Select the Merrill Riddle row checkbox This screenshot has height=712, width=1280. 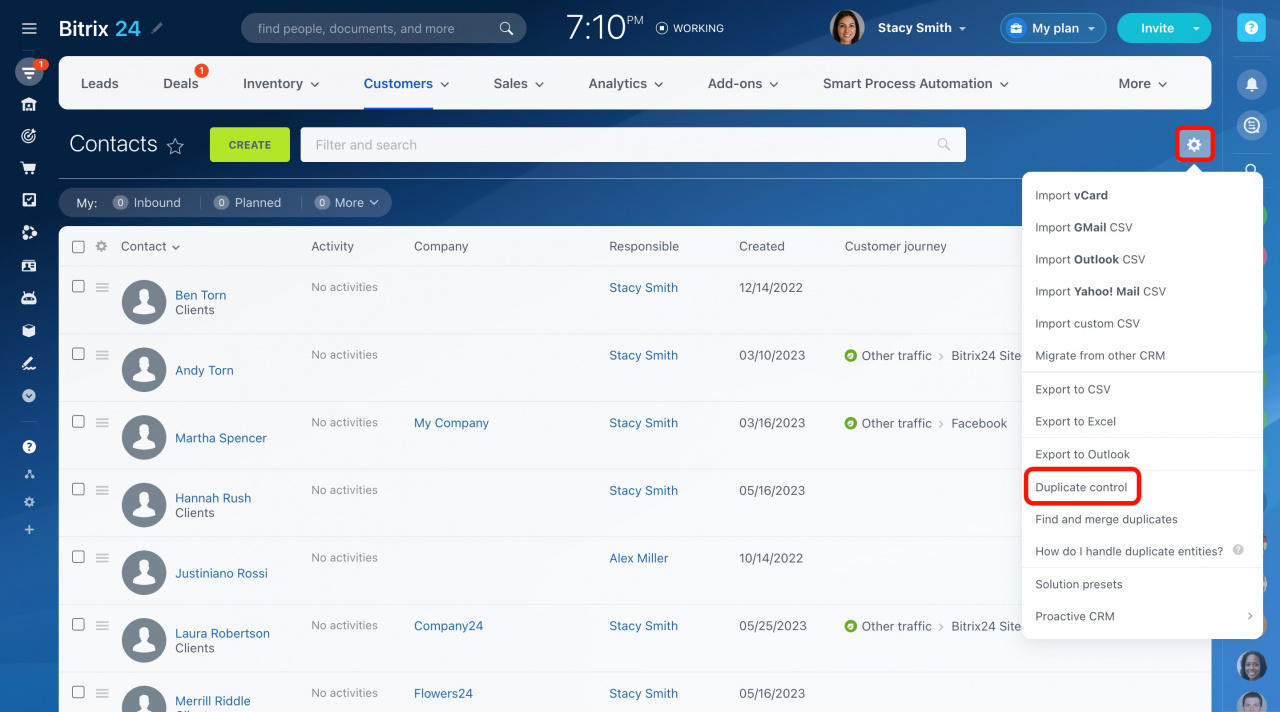[x=78, y=692]
